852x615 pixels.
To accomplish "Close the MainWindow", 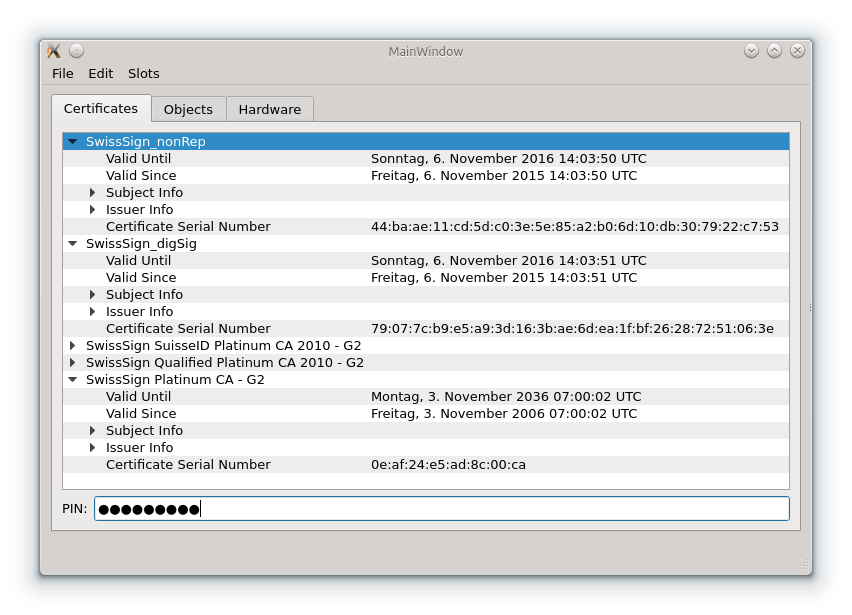I will coord(797,51).
